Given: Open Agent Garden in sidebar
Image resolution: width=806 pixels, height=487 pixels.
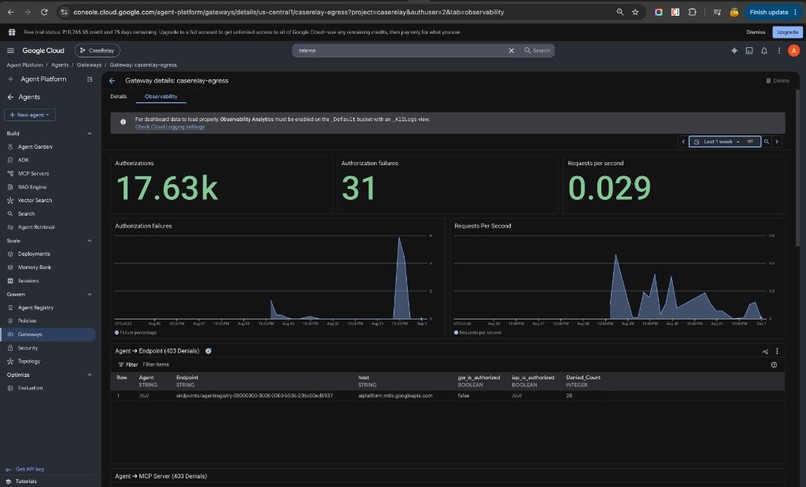Looking at the screenshot, I should click(x=35, y=147).
